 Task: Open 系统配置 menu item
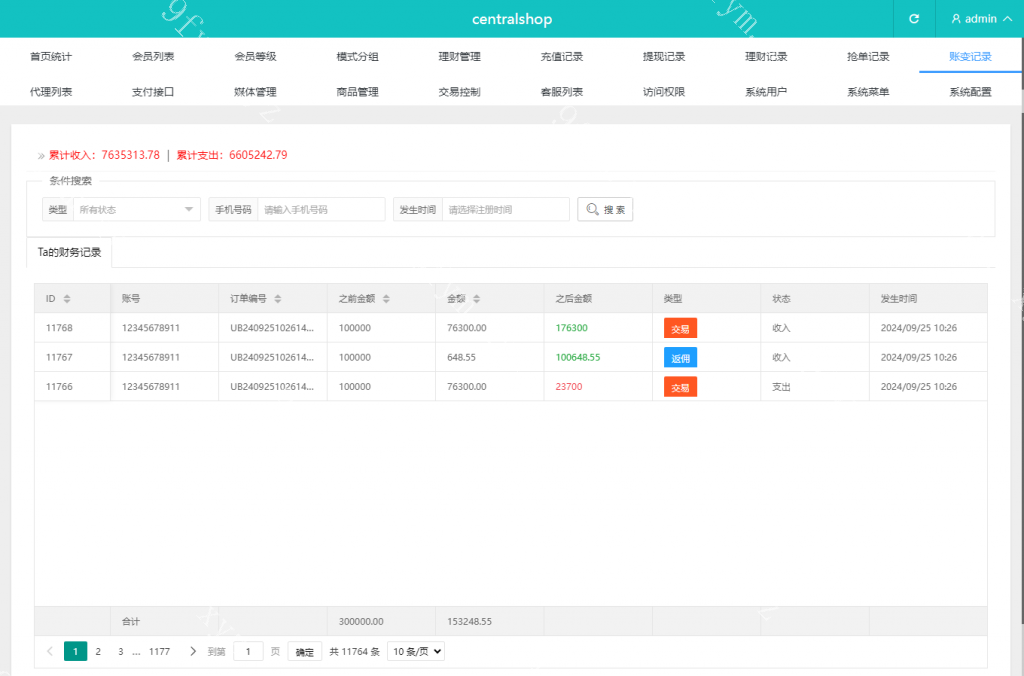tap(970, 91)
